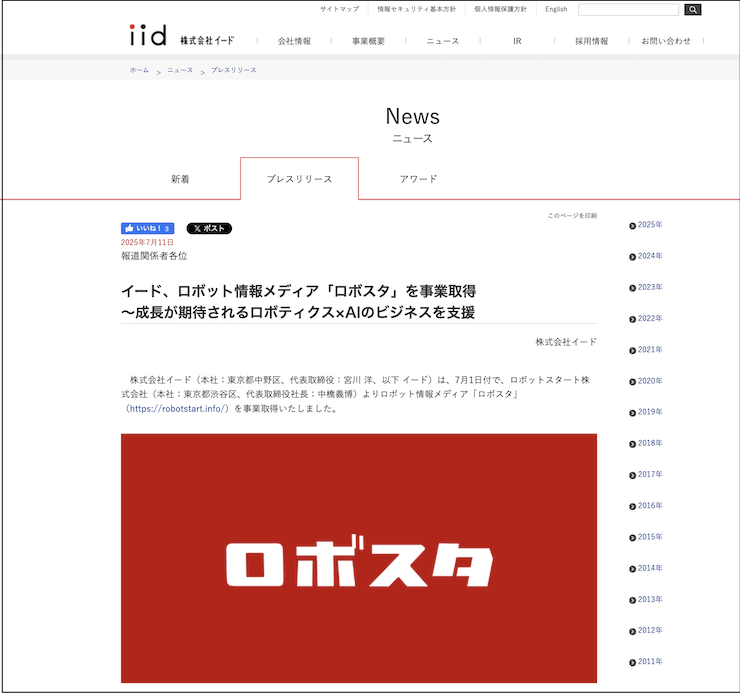This screenshot has width=740, height=693.
Task: Open 個人情報保護方針 link
Action: tap(500, 9)
